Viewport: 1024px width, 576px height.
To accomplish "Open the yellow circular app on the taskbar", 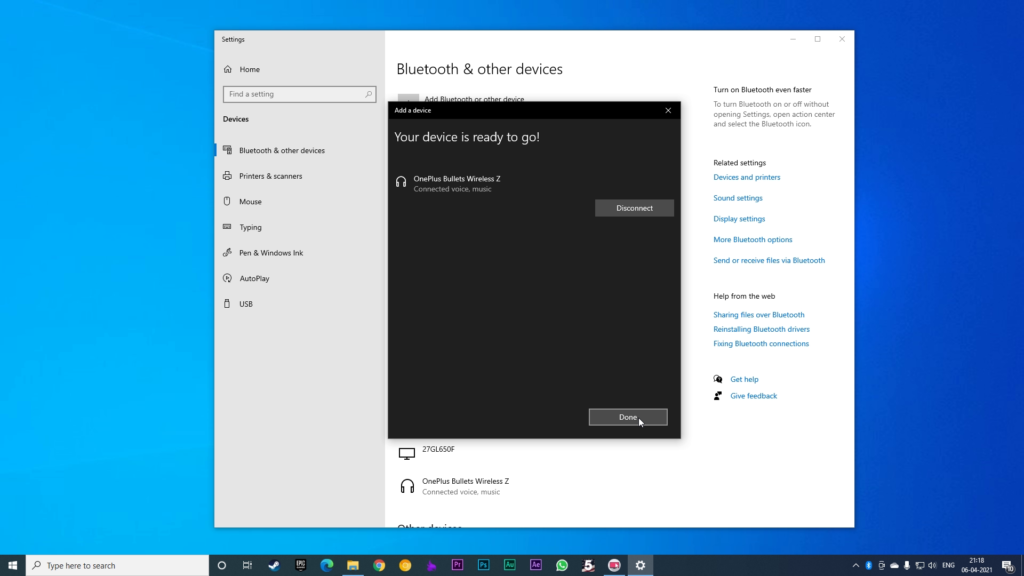I will [x=405, y=565].
